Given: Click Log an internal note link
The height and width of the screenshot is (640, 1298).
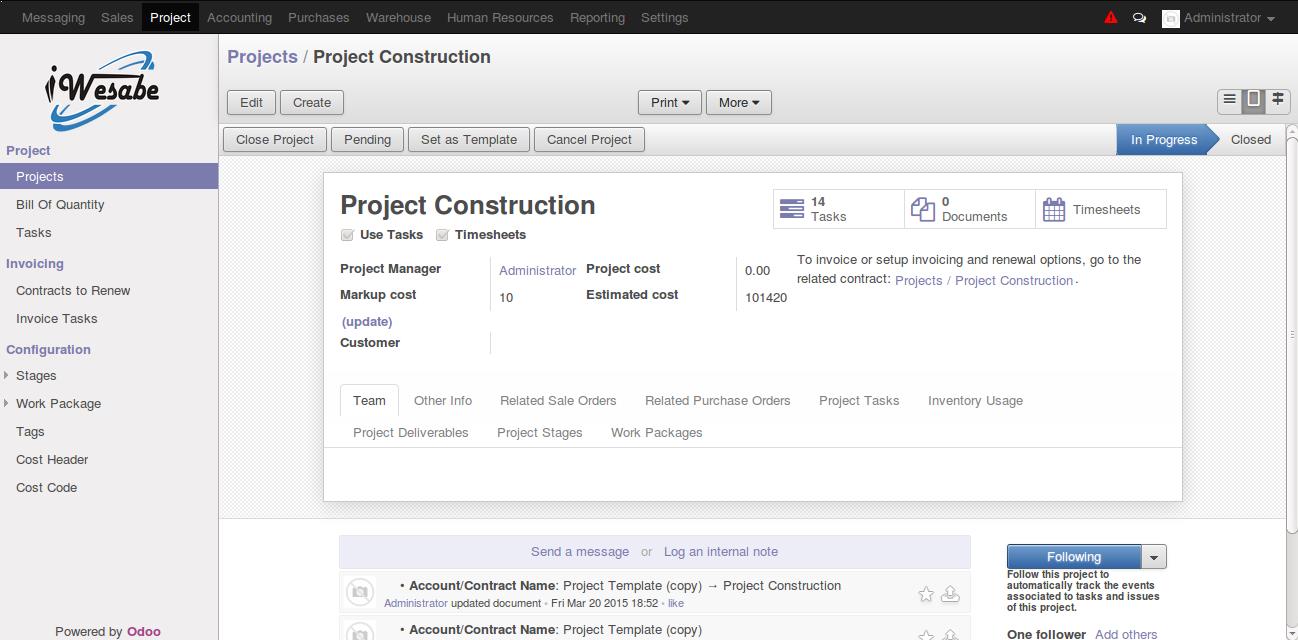Looking at the screenshot, I should [x=721, y=552].
